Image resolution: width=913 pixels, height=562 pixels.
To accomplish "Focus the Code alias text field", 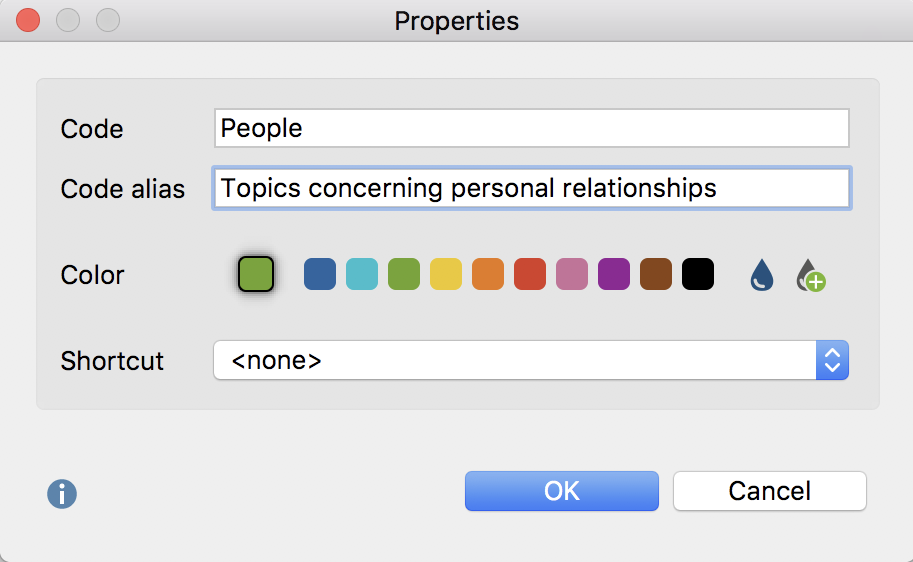I will 532,188.
